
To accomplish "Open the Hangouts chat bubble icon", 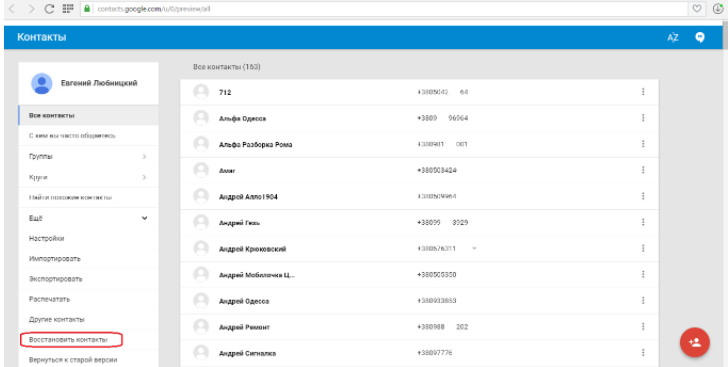I will (x=700, y=38).
